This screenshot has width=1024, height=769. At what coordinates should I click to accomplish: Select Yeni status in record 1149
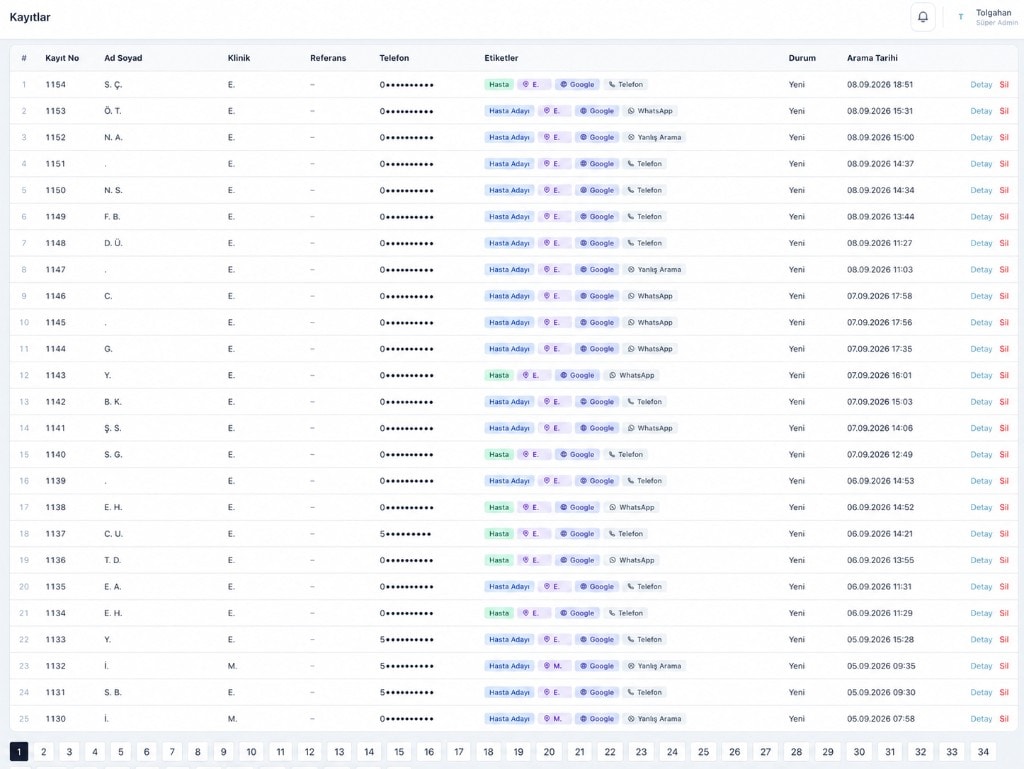click(797, 217)
